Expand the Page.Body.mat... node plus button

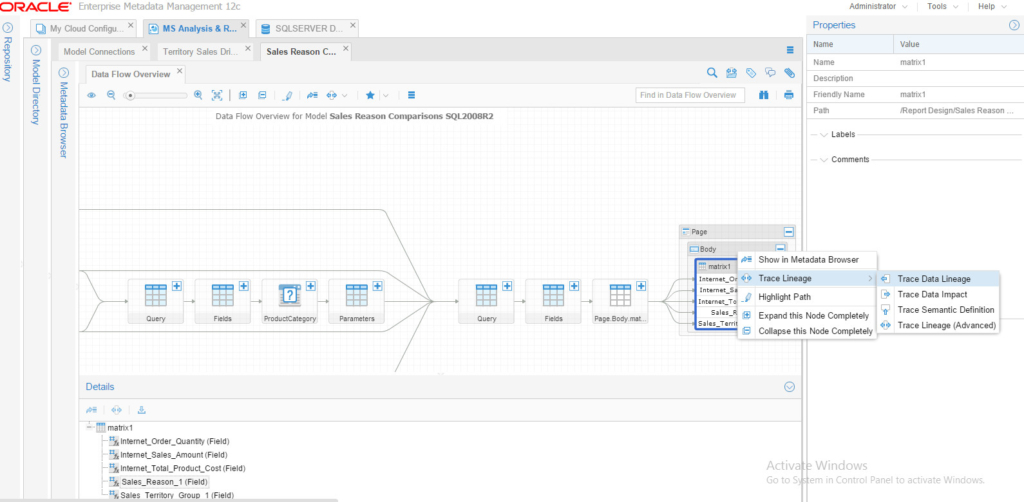641,286
